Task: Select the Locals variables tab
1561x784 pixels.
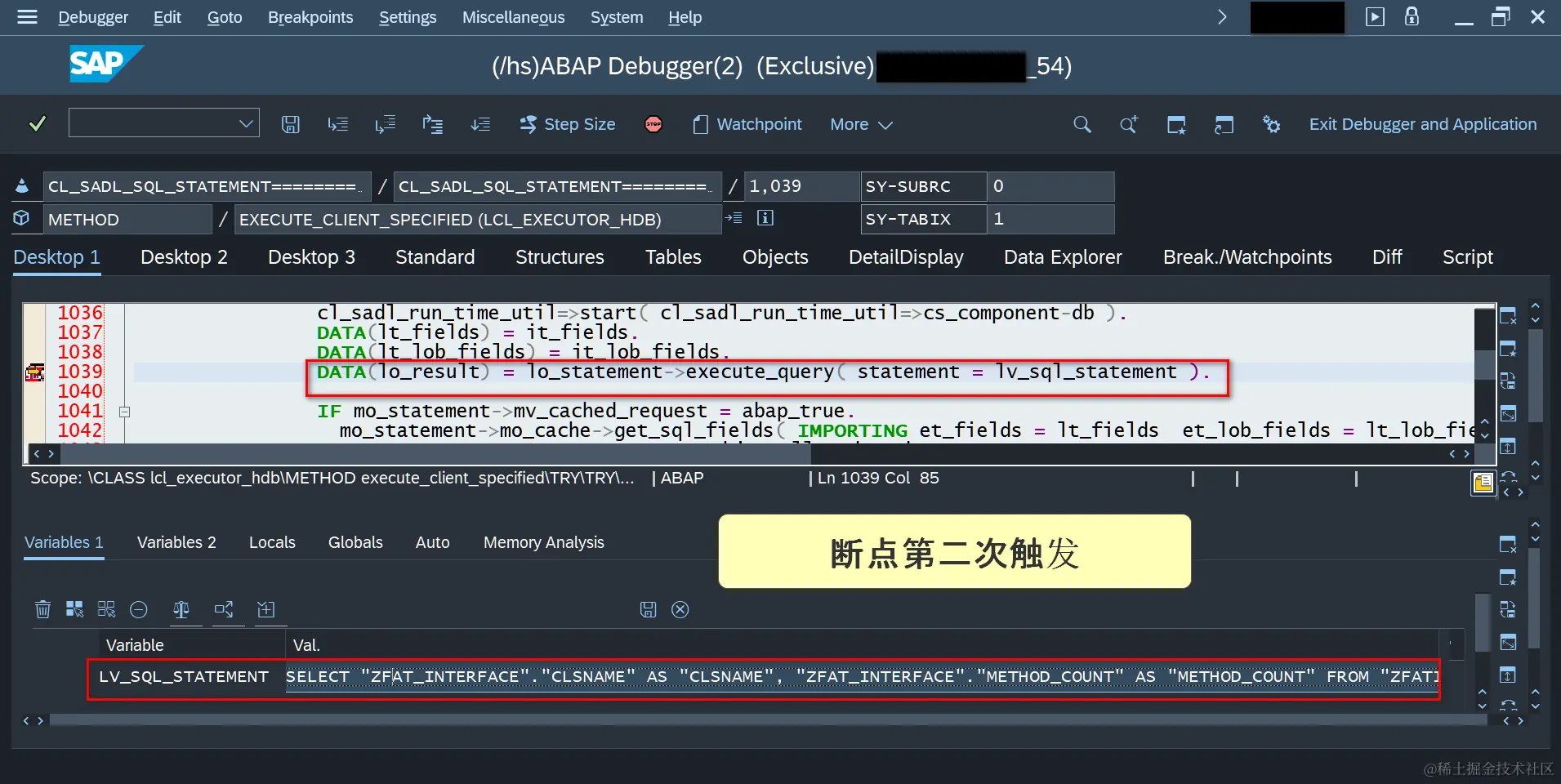Action: point(272,542)
